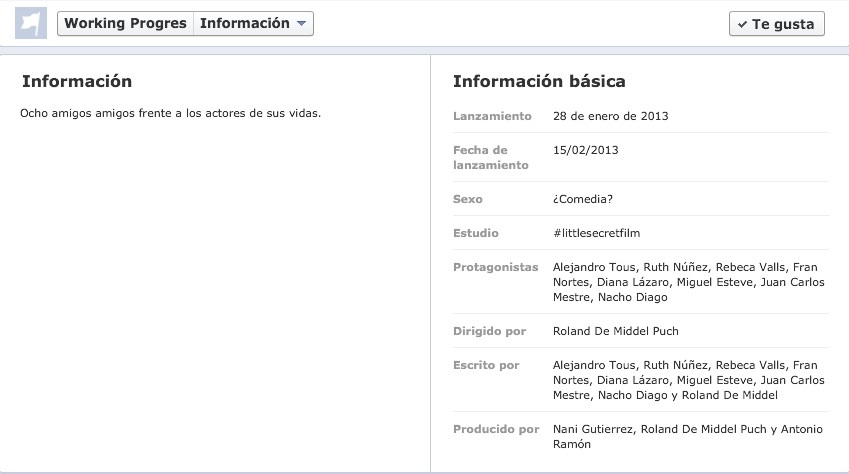Click the release date 28 de enero de 2013
The width and height of the screenshot is (849, 474).
coord(610,116)
